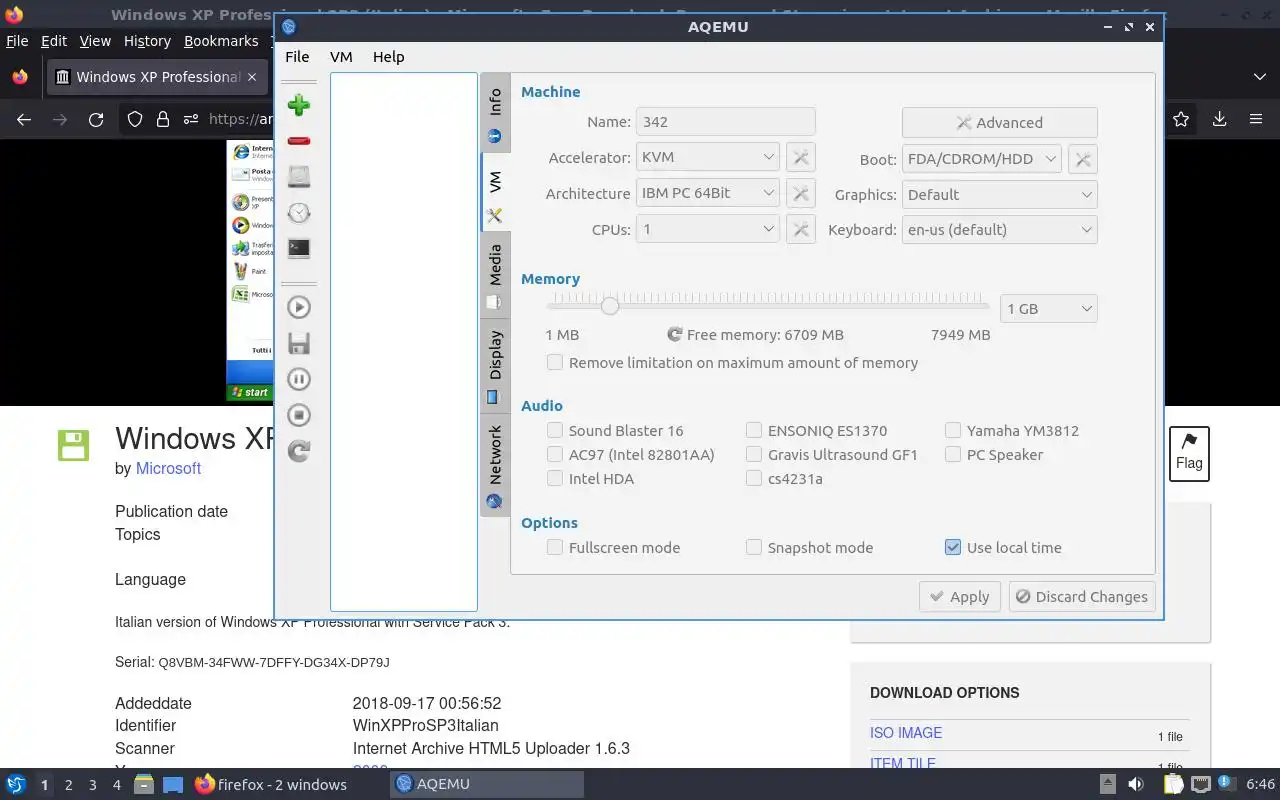Open Accelerator settings tool icon
Viewport: 1280px width, 800px height.
[800, 158]
